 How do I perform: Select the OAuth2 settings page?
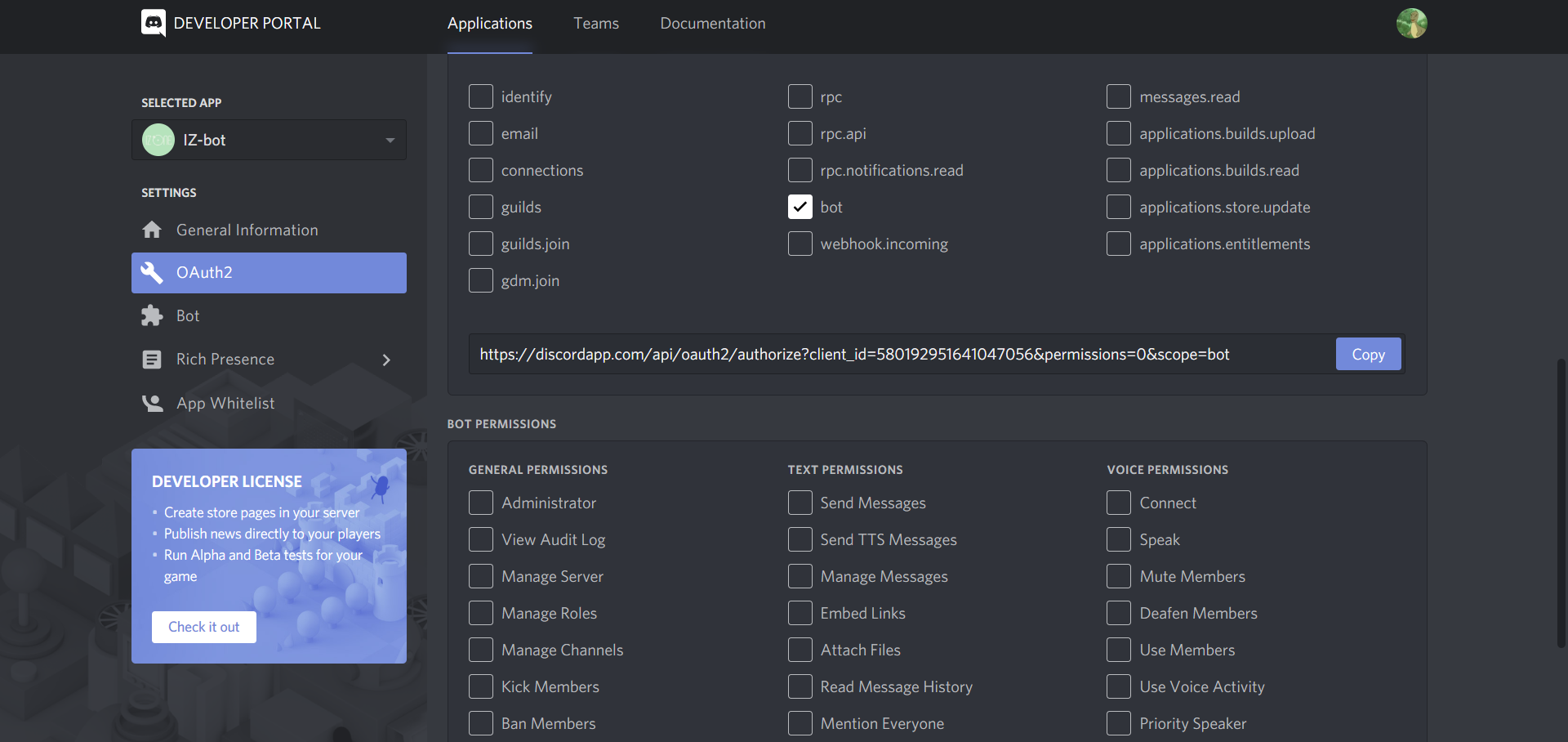[x=269, y=273]
